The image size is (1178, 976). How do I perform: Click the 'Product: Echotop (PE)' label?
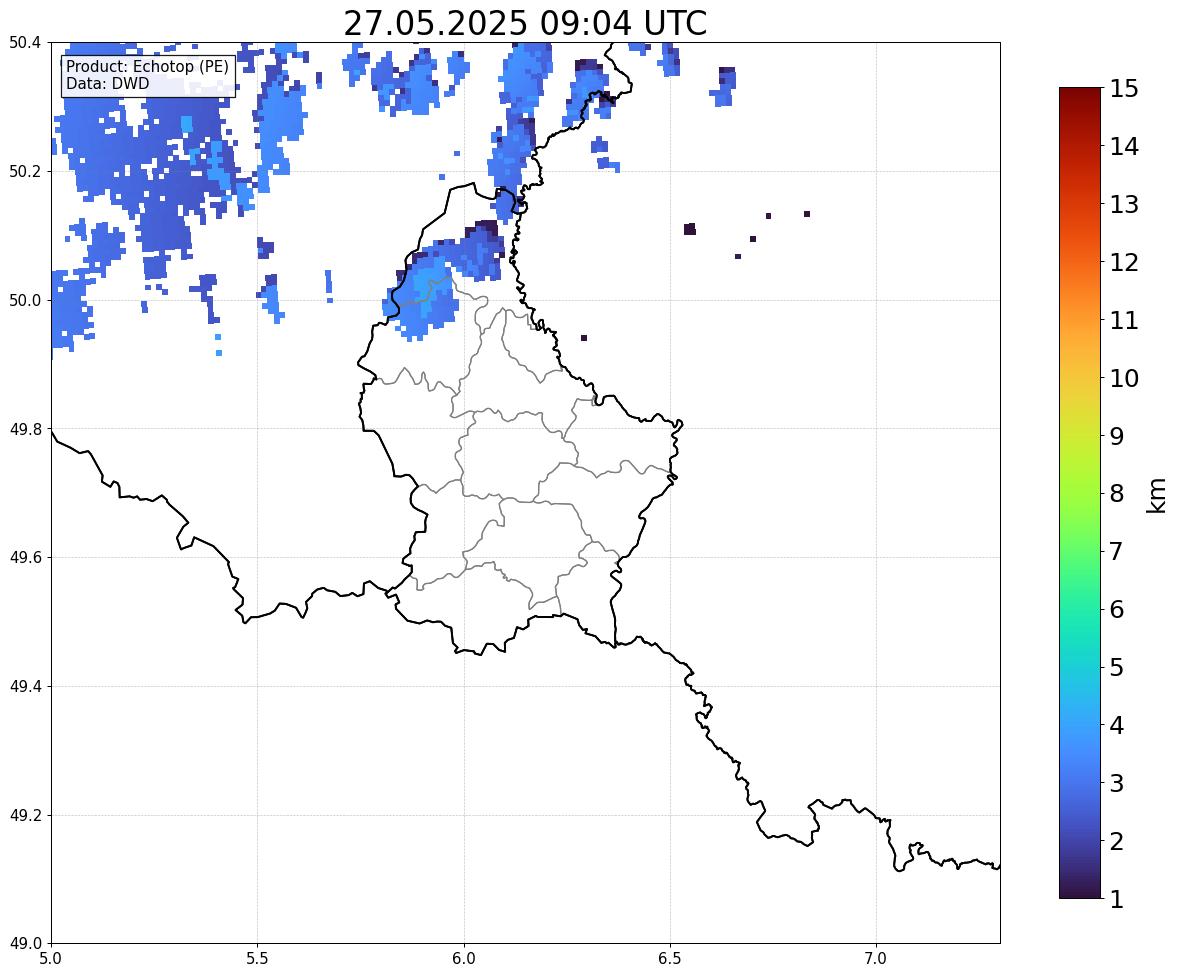(x=147, y=67)
